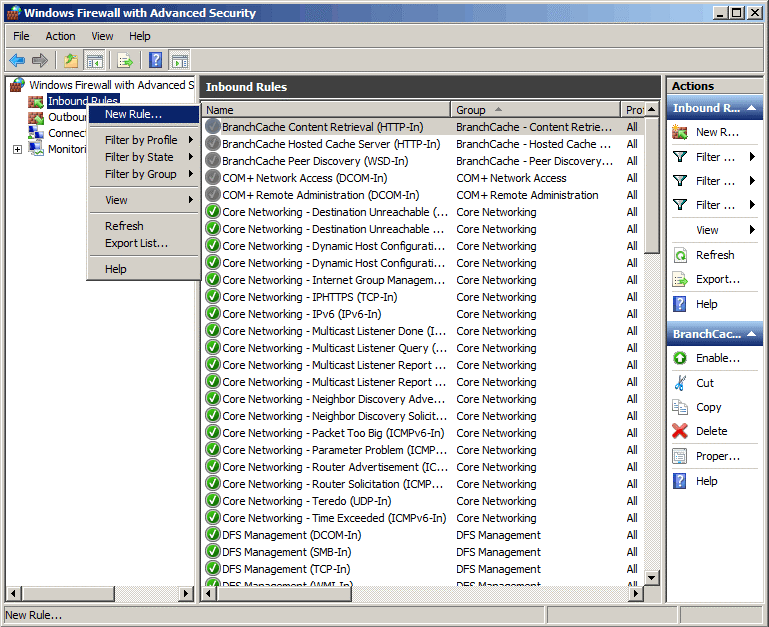This screenshot has height=627, width=769.
Task: Click the Cut scissors icon
Action: pos(680,383)
